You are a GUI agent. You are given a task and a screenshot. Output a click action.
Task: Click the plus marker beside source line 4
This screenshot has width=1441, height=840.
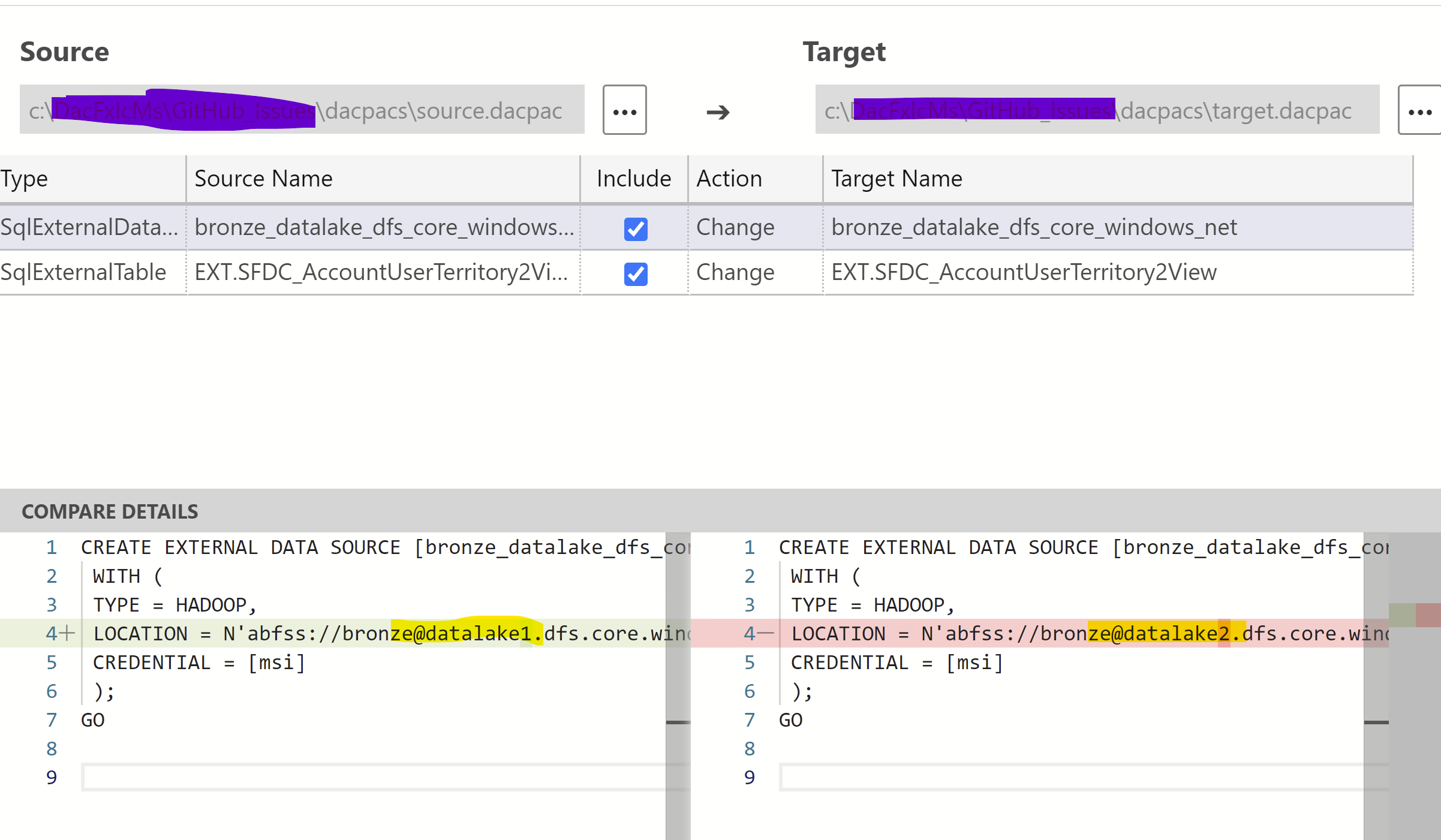tap(68, 633)
